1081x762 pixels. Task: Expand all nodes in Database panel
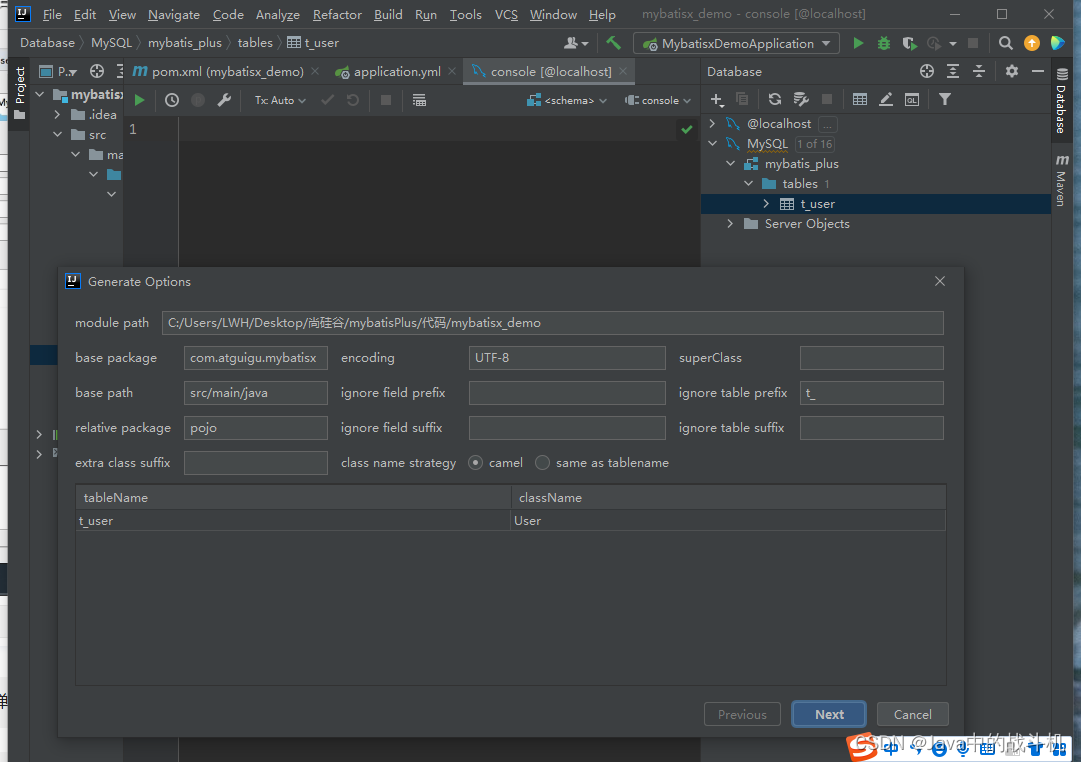tap(953, 71)
